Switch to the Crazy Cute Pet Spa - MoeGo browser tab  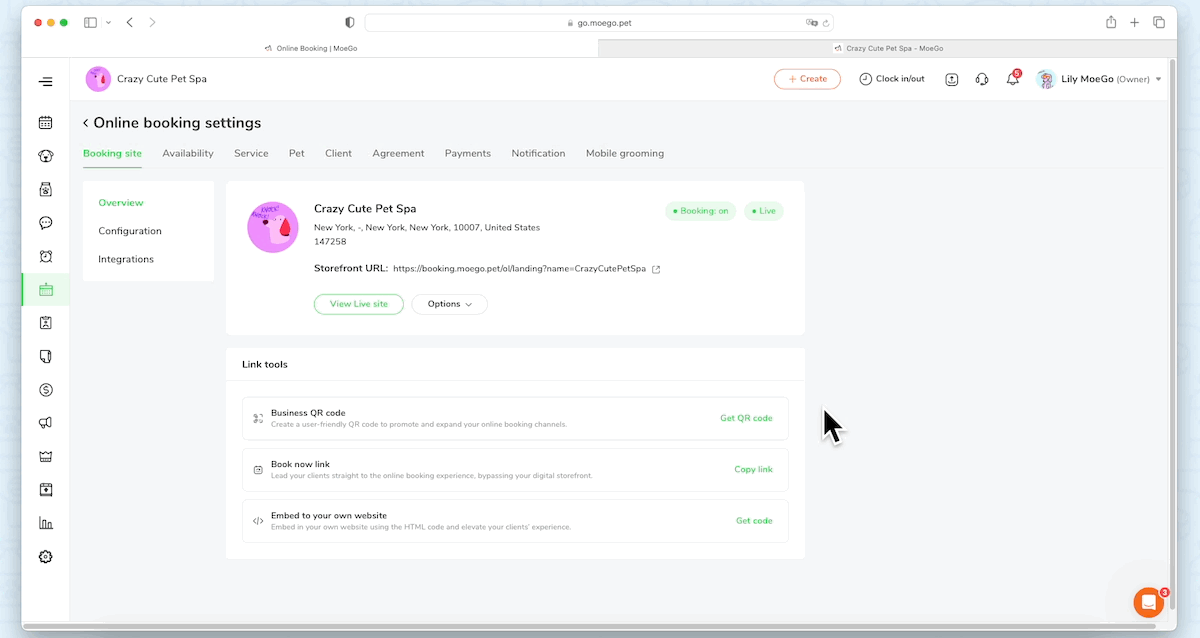pyautogui.click(x=888, y=48)
